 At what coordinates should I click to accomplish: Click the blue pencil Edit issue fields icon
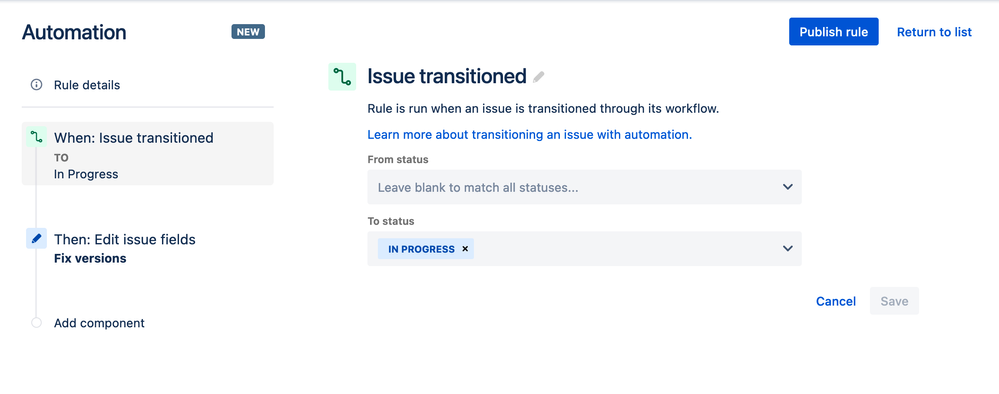[36, 238]
